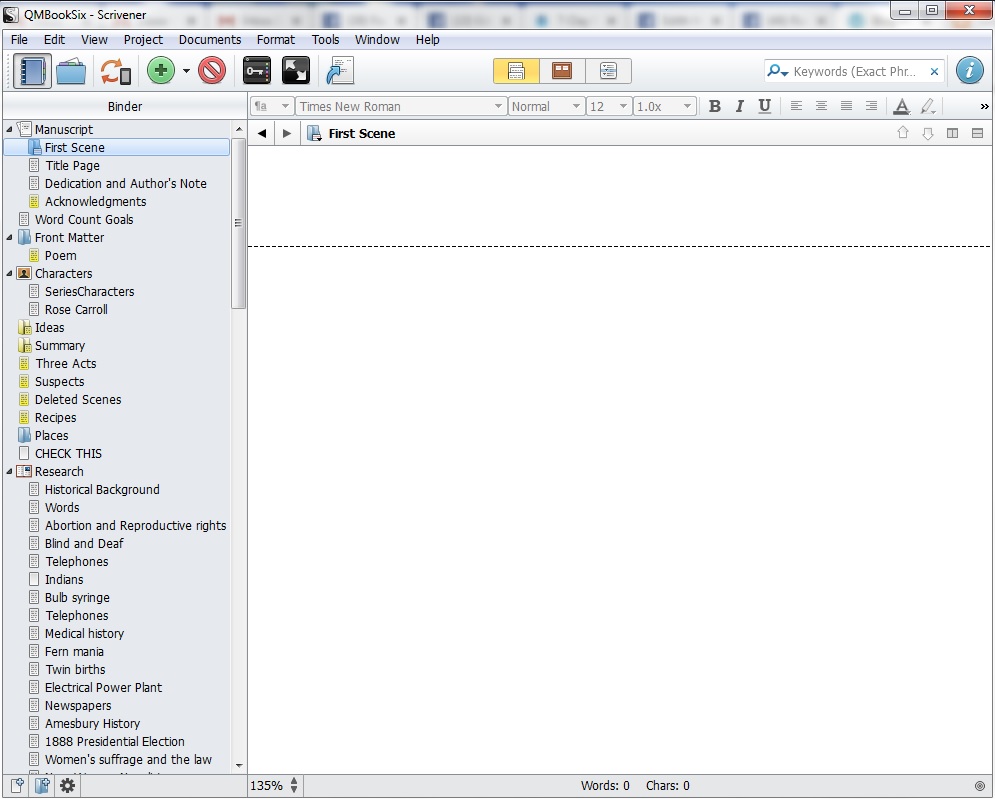Click the text color swatch button
The width and height of the screenshot is (995, 799).
[x=901, y=106]
